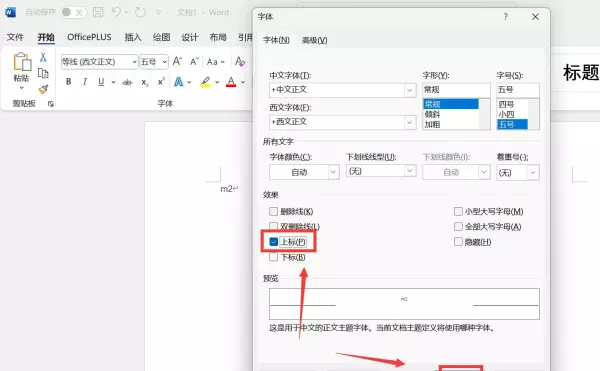Screen dimensions: 600x371
Task: Apply Subscript x₂ in ribbon
Action: (x=145, y=82)
